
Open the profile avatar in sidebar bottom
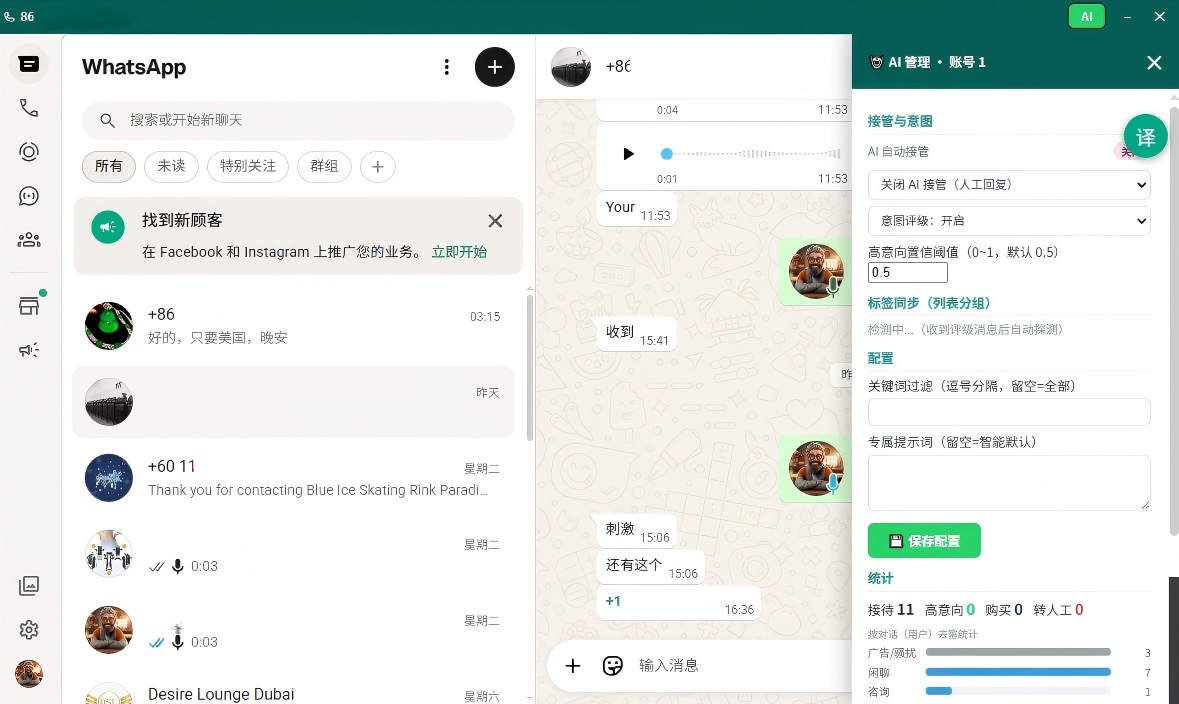coord(29,673)
